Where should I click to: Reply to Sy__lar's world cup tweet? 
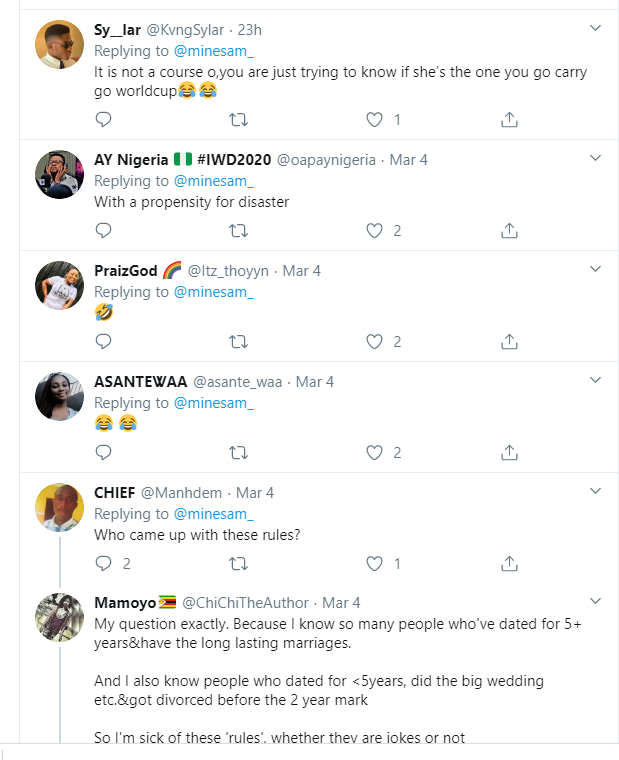click(x=103, y=120)
